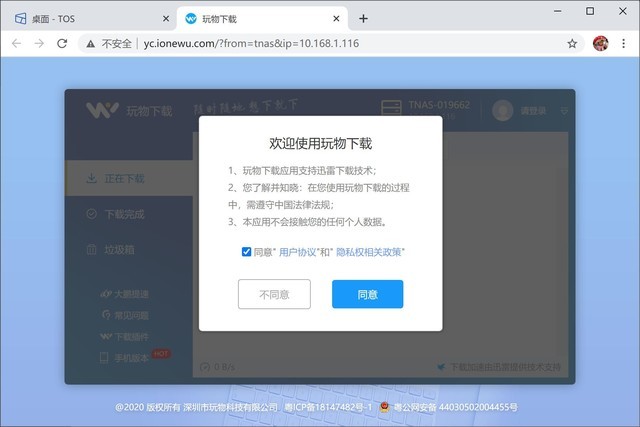Click the TNAS-019662 device icon
The height and width of the screenshot is (427, 640).
391,108
